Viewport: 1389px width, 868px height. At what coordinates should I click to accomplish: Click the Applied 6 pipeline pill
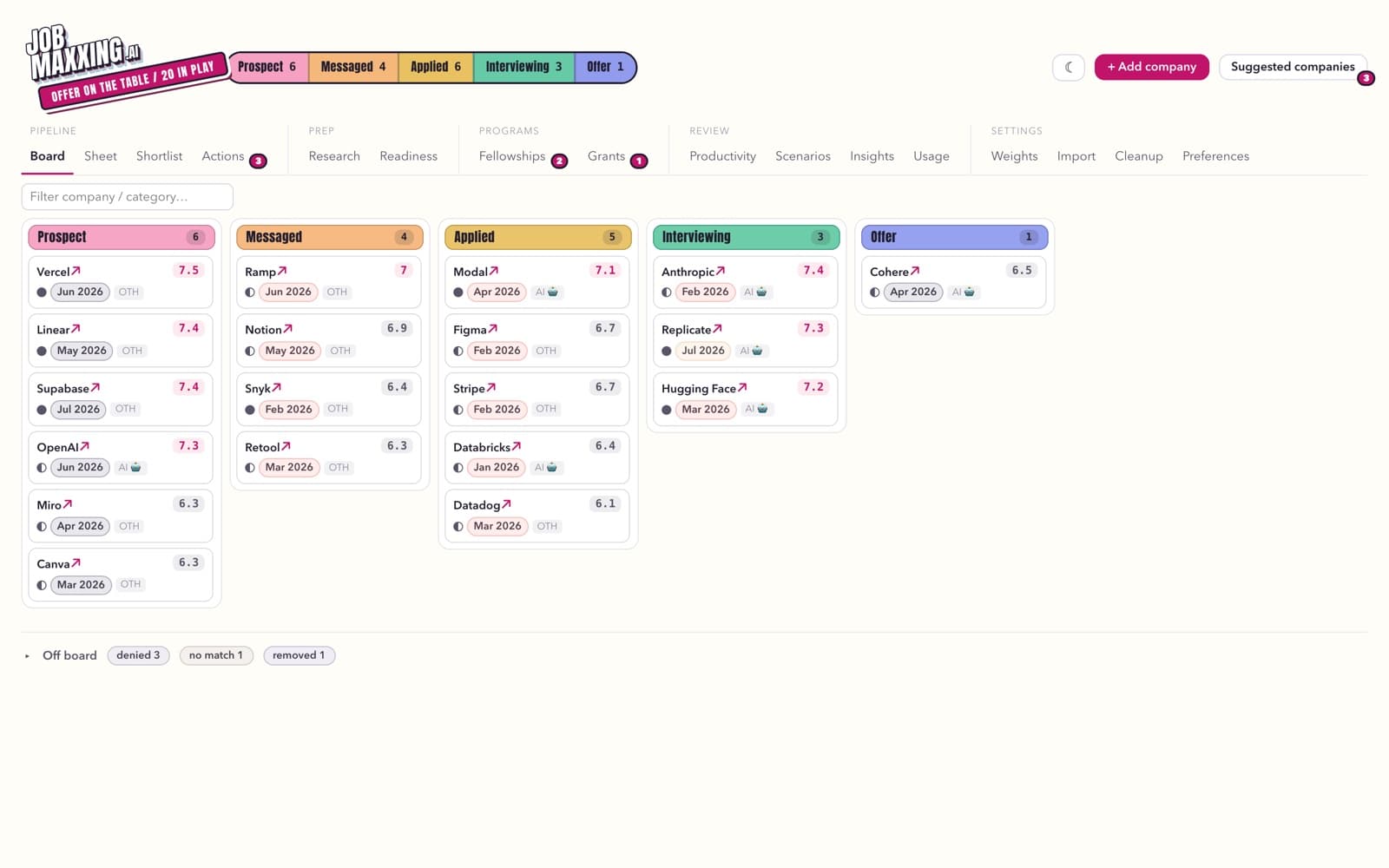point(436,67)
